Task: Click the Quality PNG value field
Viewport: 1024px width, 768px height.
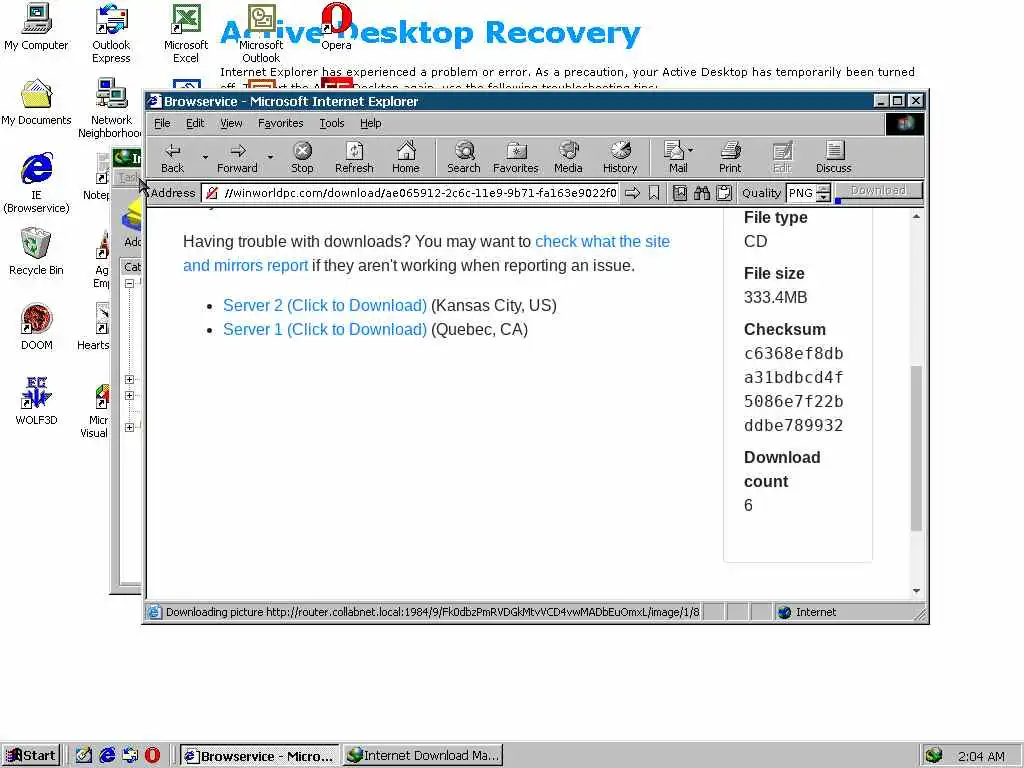Action: [x=802, y=193]
